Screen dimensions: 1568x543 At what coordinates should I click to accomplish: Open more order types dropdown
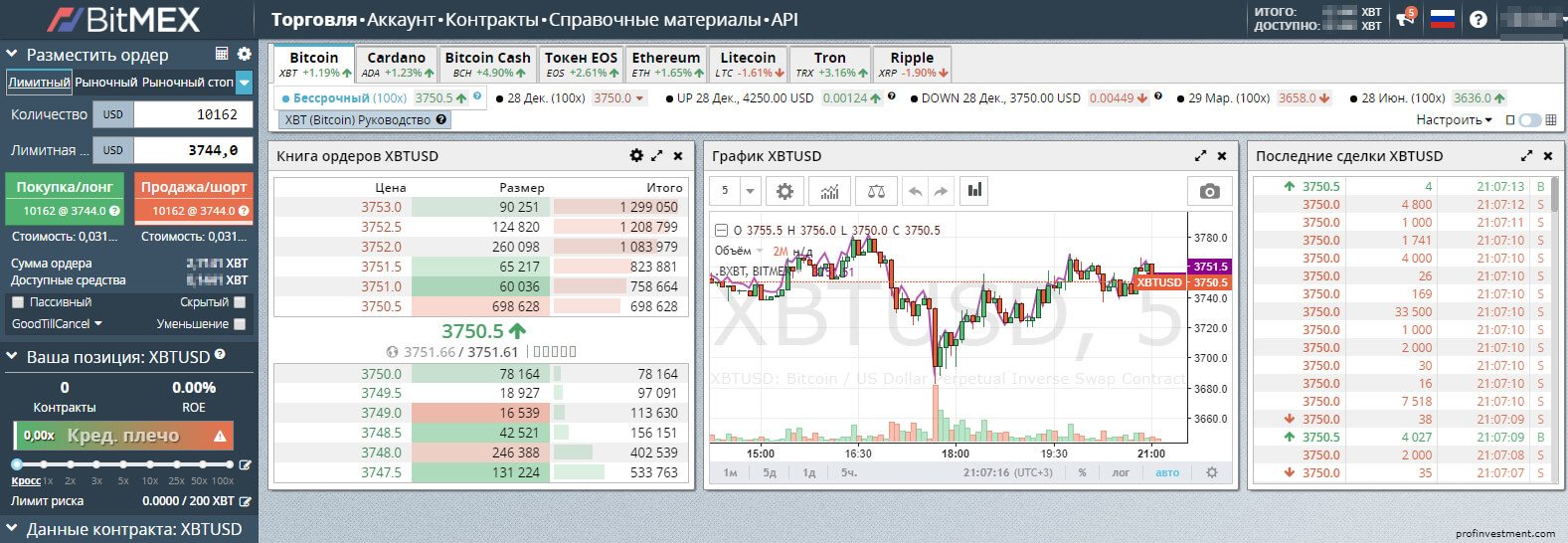[245, 83]
